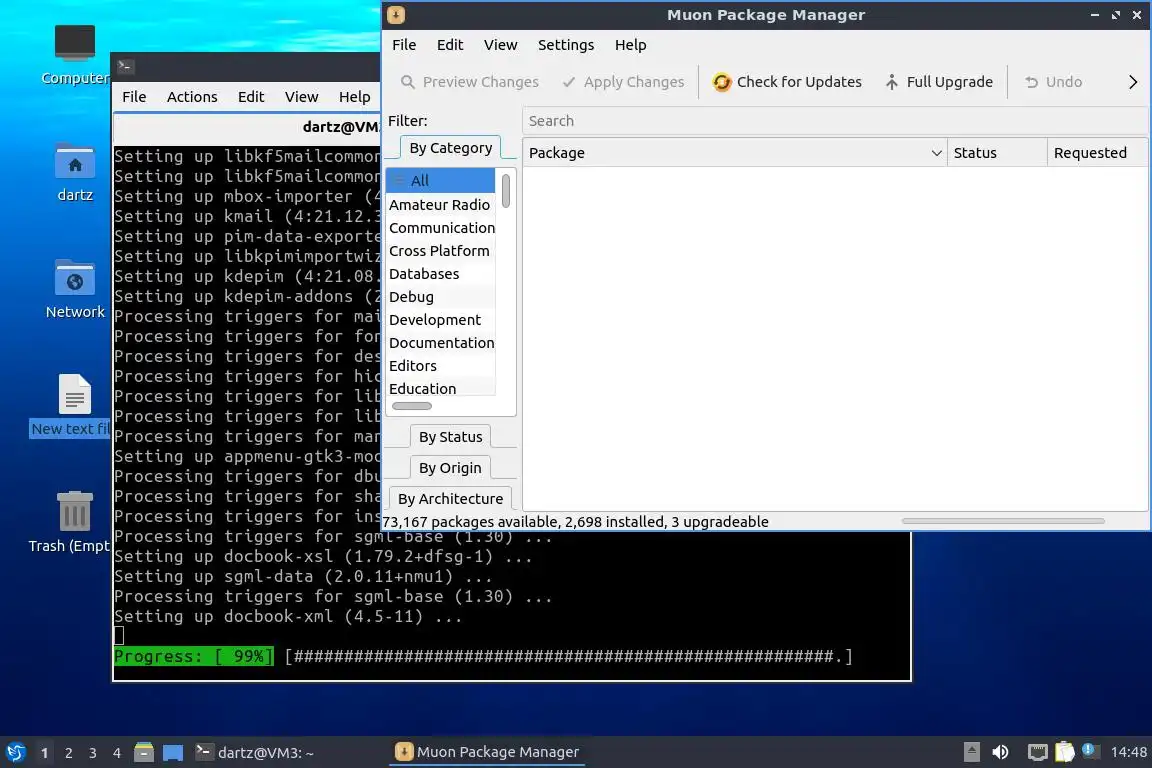Select Communication category
The width and height of the screenshot is (1152, 768).
[x=441, y=228]
